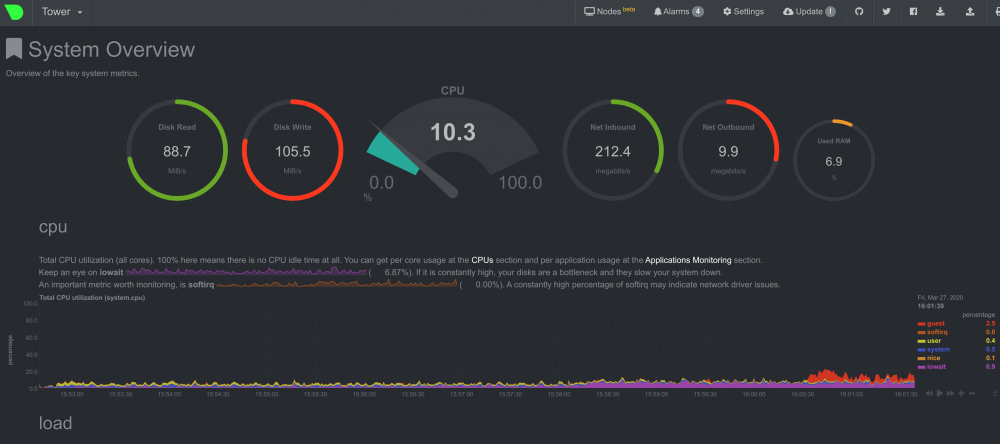
Task: Click the nice value 0.1
Action: click(990, 358)
